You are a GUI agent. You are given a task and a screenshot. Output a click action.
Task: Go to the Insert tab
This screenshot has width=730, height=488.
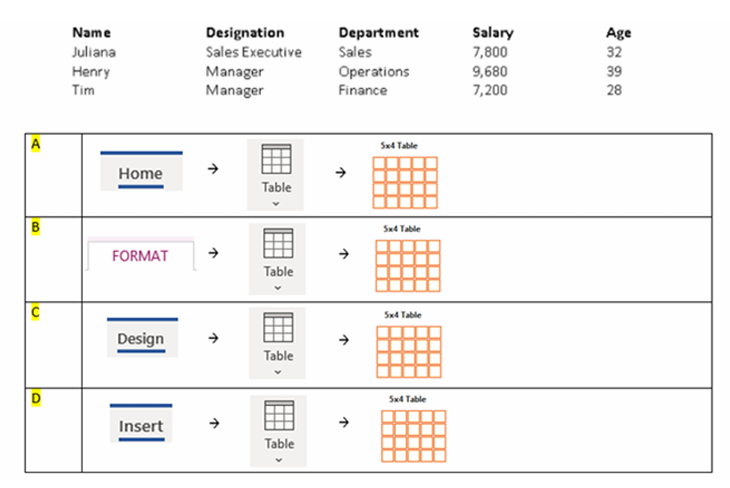(x=141, y=427)
